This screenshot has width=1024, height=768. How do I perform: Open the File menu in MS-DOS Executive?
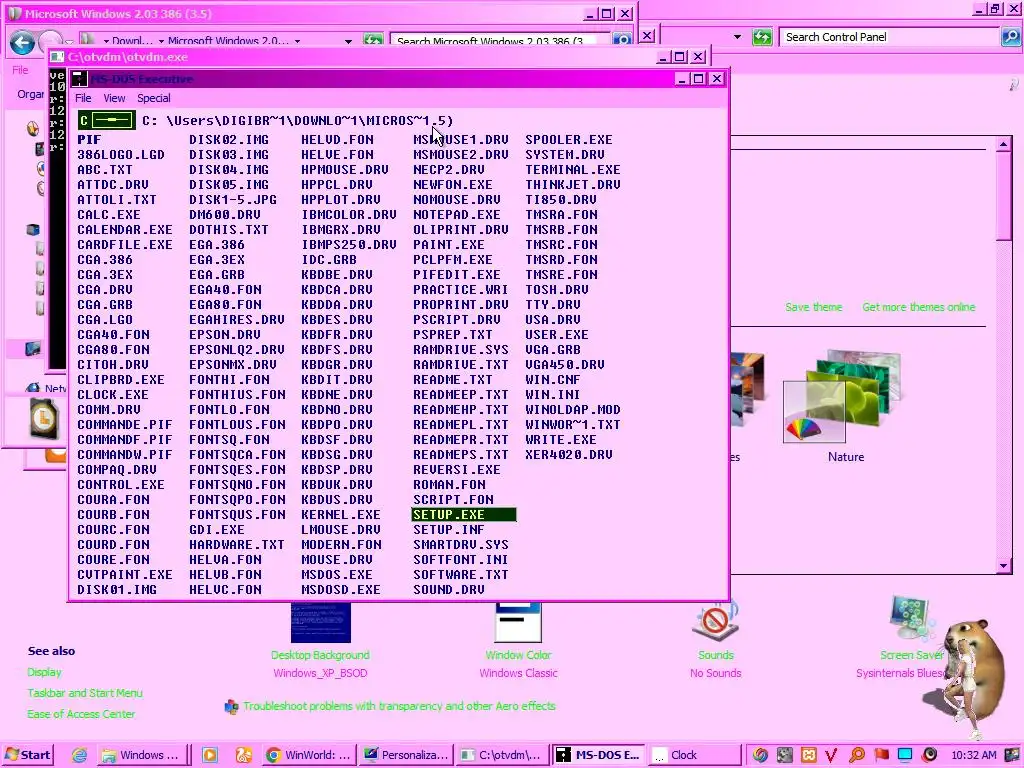click(83, 98)
